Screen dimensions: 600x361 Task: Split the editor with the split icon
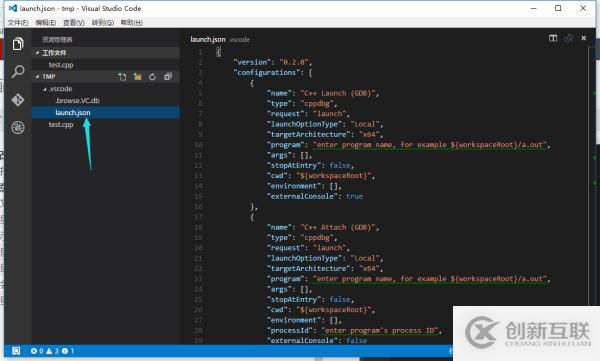553,38
